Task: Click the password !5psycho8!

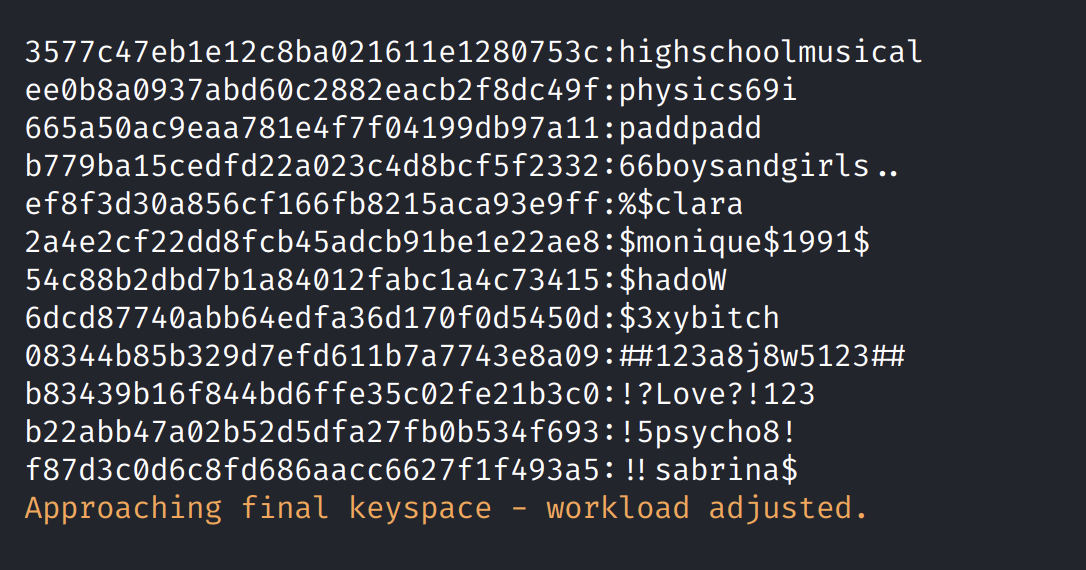Action: 708,432
